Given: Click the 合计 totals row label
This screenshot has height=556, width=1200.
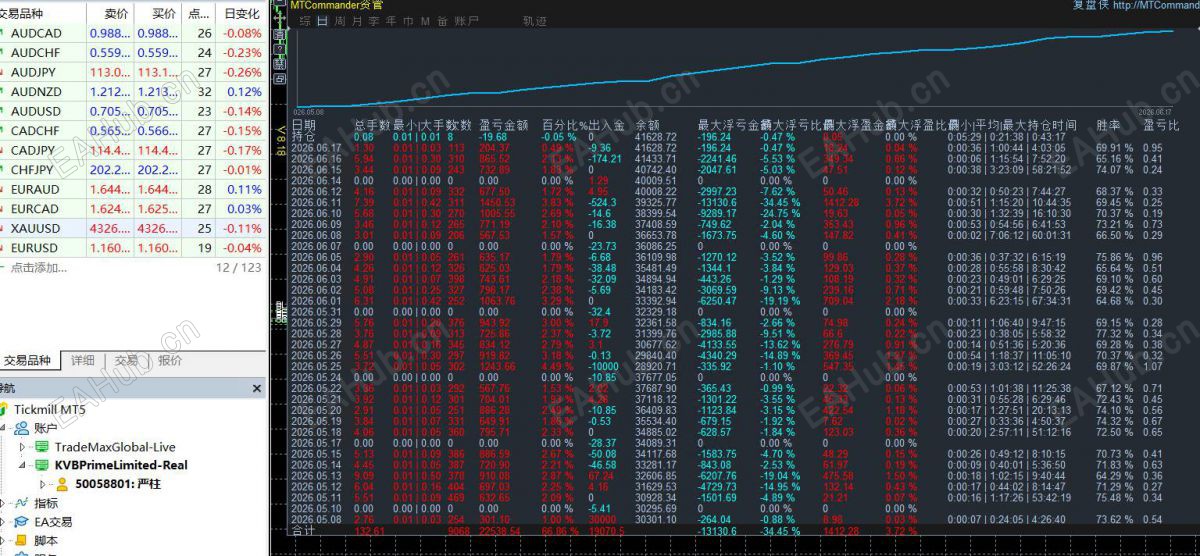Looking at the screenshot, I should point(304,530).
